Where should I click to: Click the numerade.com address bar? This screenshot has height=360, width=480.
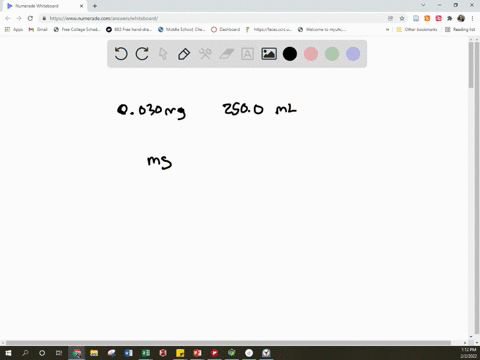(213, 18)
